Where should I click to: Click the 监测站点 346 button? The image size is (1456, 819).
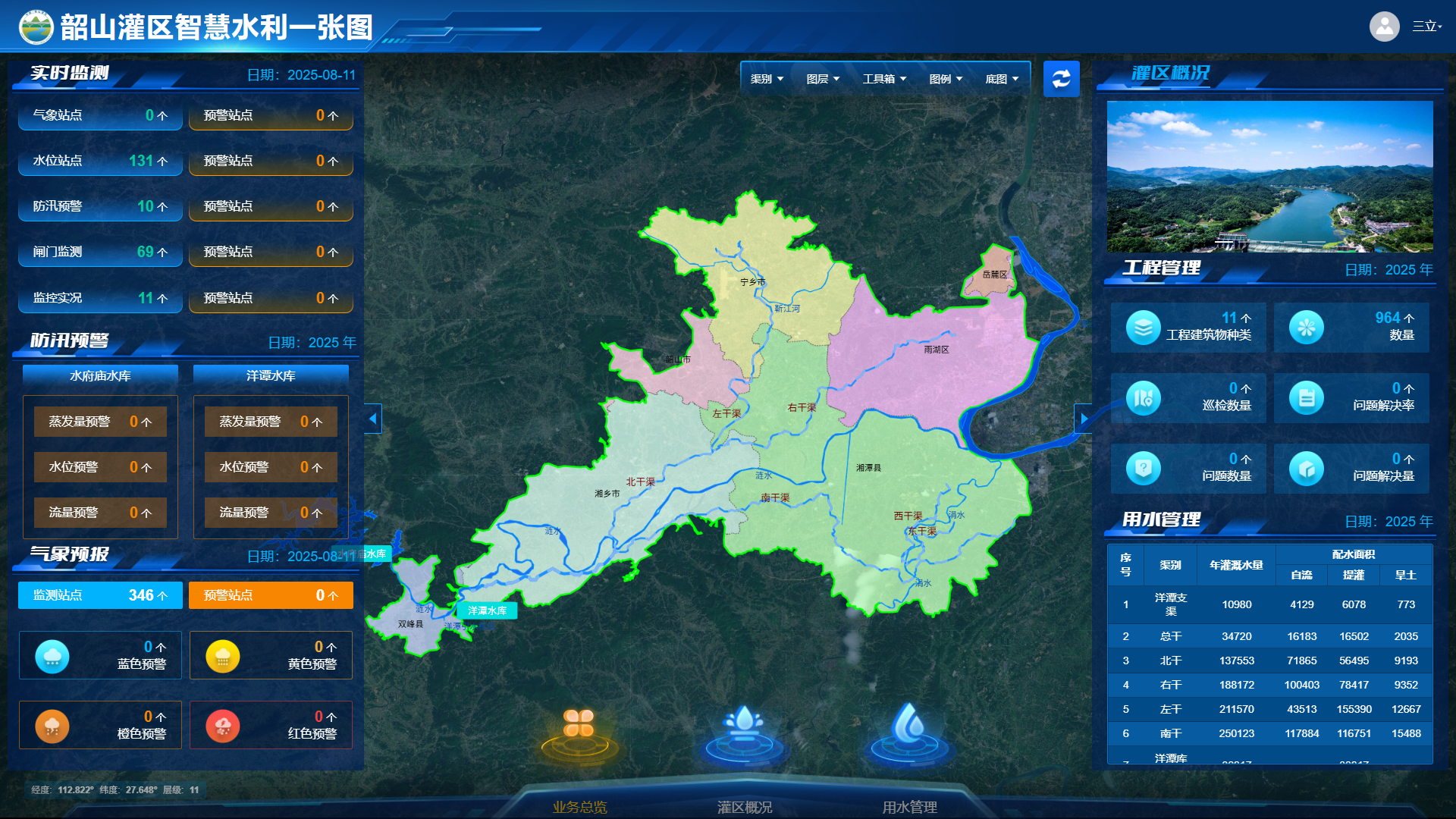coord(100,595)
